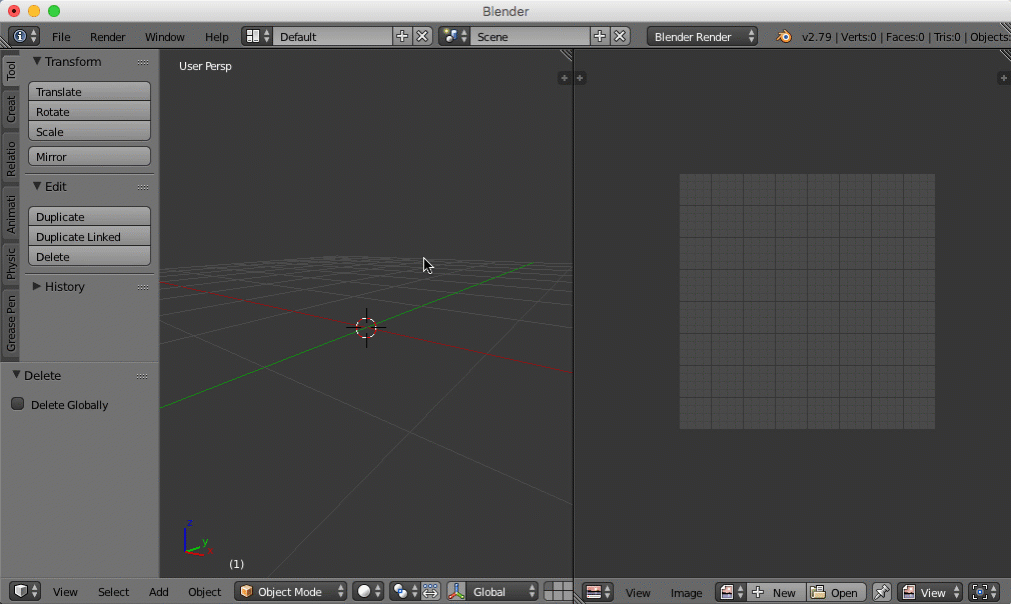This screenshot has height=604, width=1011.
Task: Click the Mirror button
Action: [89, 157]
